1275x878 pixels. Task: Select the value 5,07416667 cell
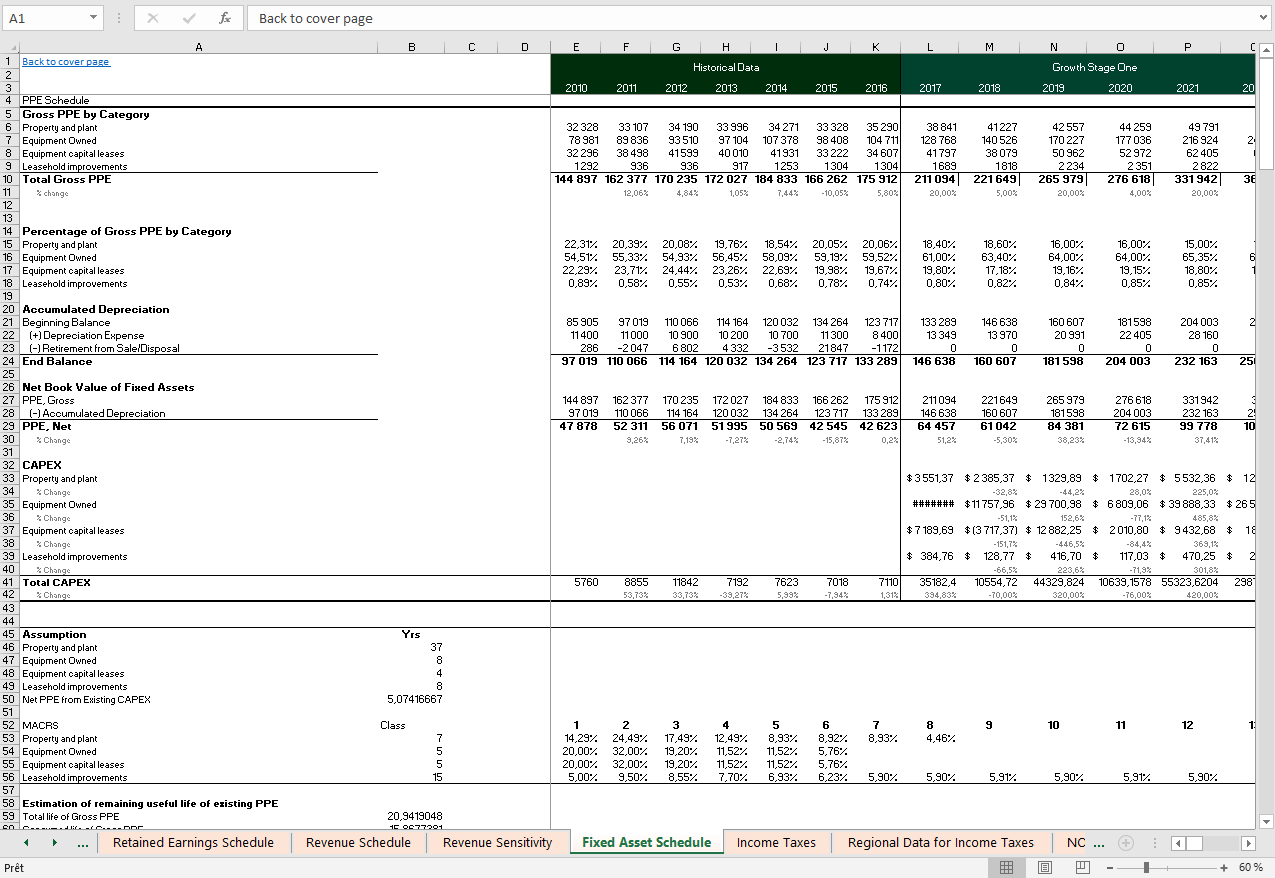coord(414,699)
